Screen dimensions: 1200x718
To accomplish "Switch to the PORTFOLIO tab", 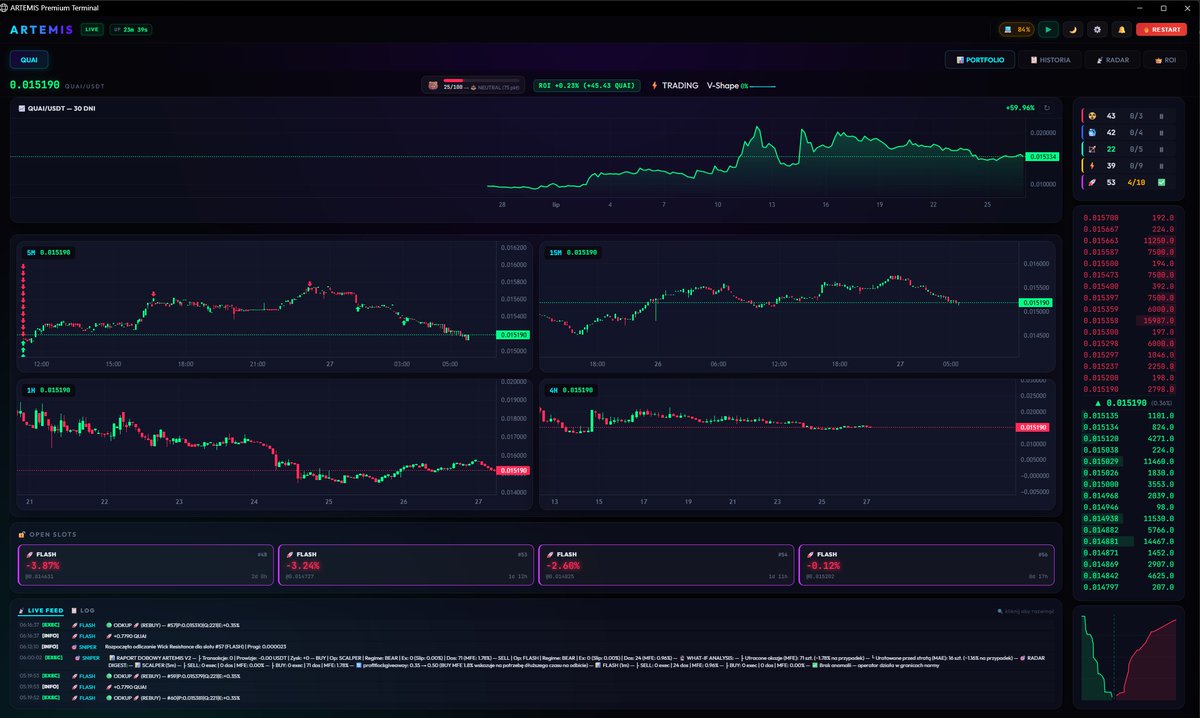I will [981, 60].
